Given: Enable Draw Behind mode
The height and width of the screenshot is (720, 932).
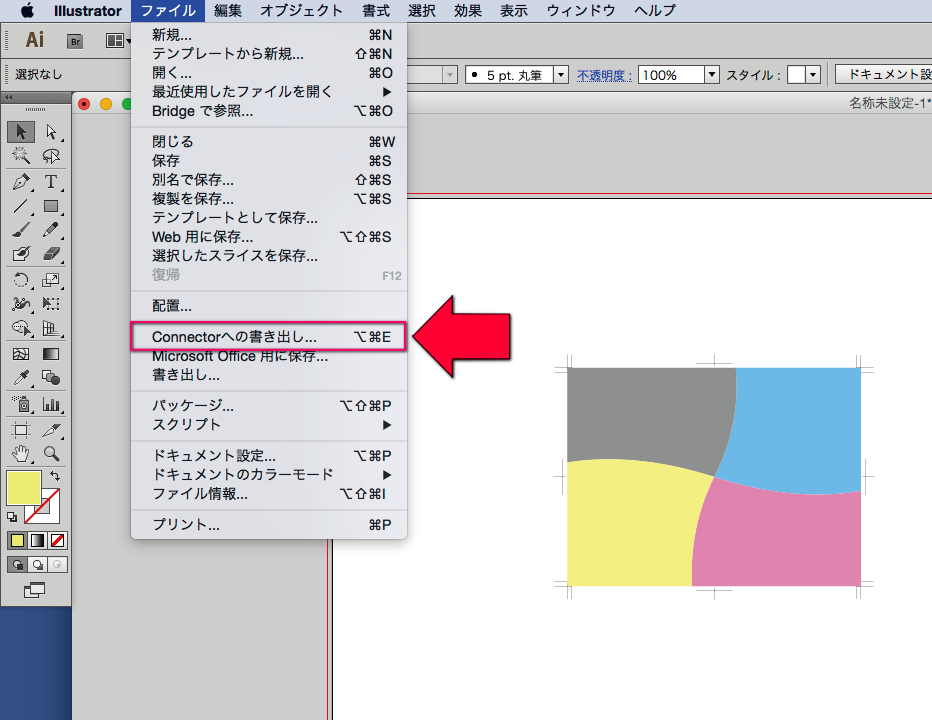Looking at the screenshot, I should point(37,564).
